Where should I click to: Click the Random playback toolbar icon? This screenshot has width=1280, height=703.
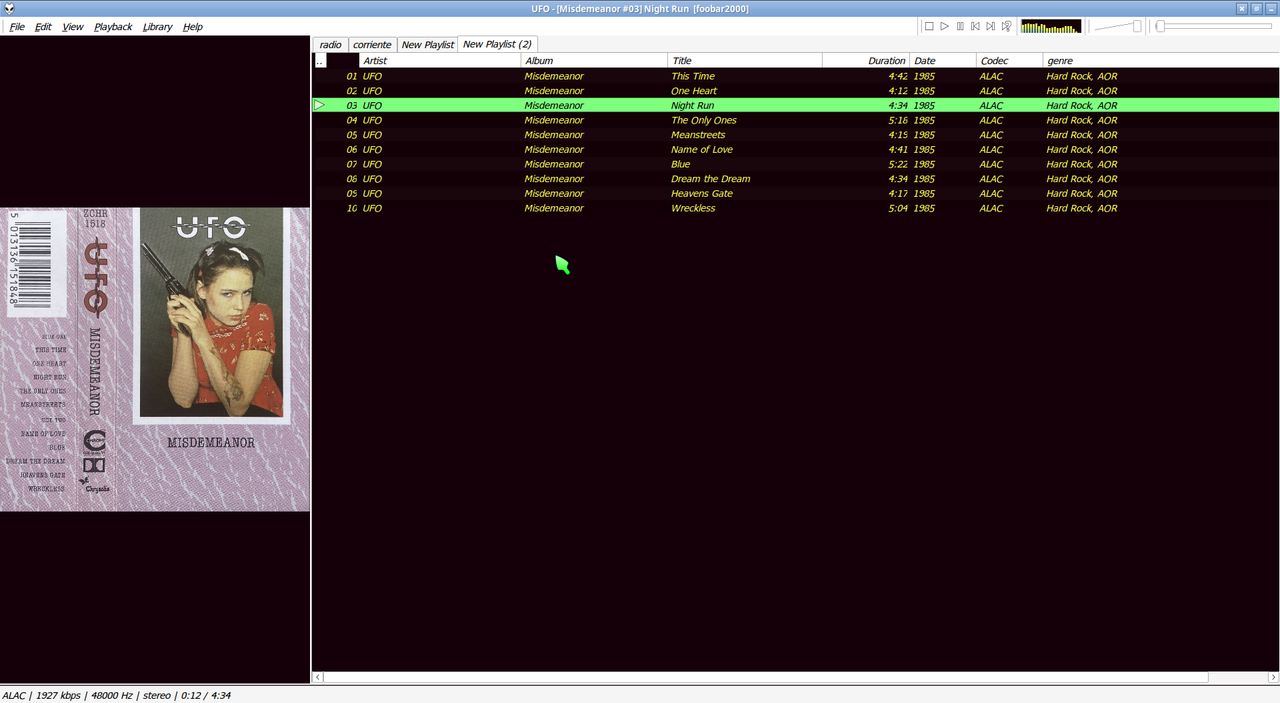tap(1007, 26)
